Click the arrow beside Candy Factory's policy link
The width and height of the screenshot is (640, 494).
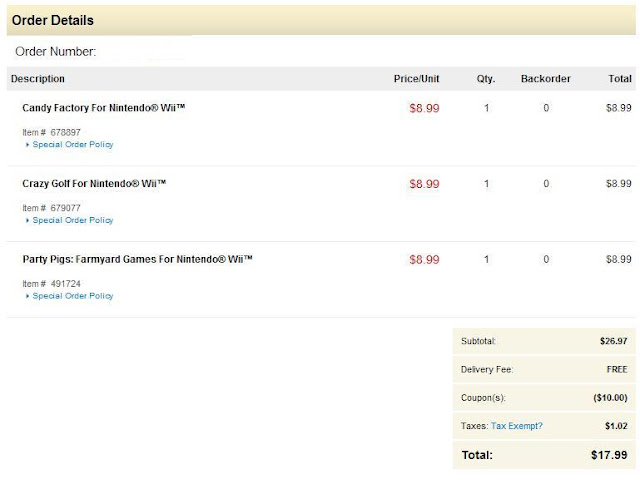28,144
